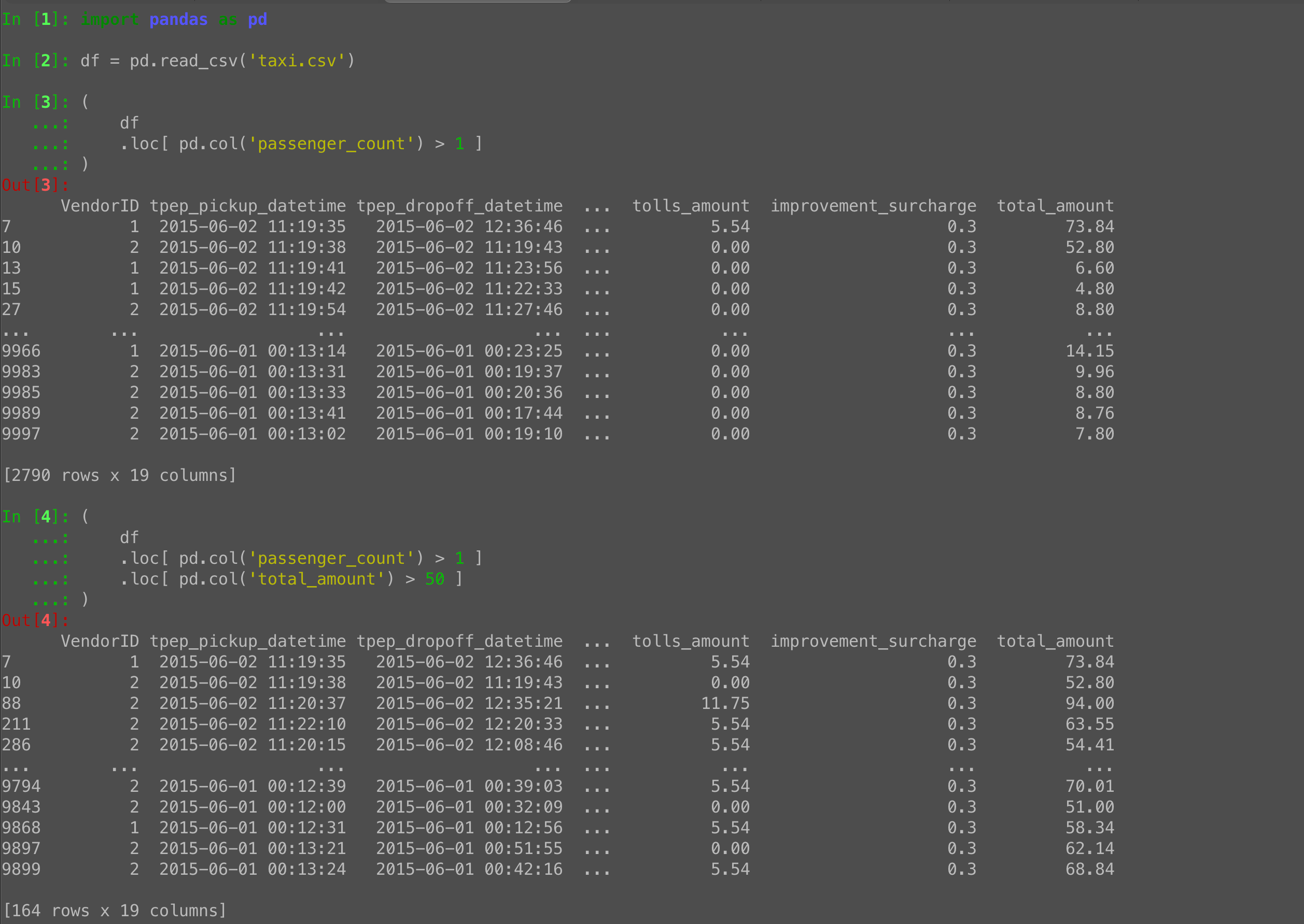Click total_amount value 62.14

point(1089,848)
